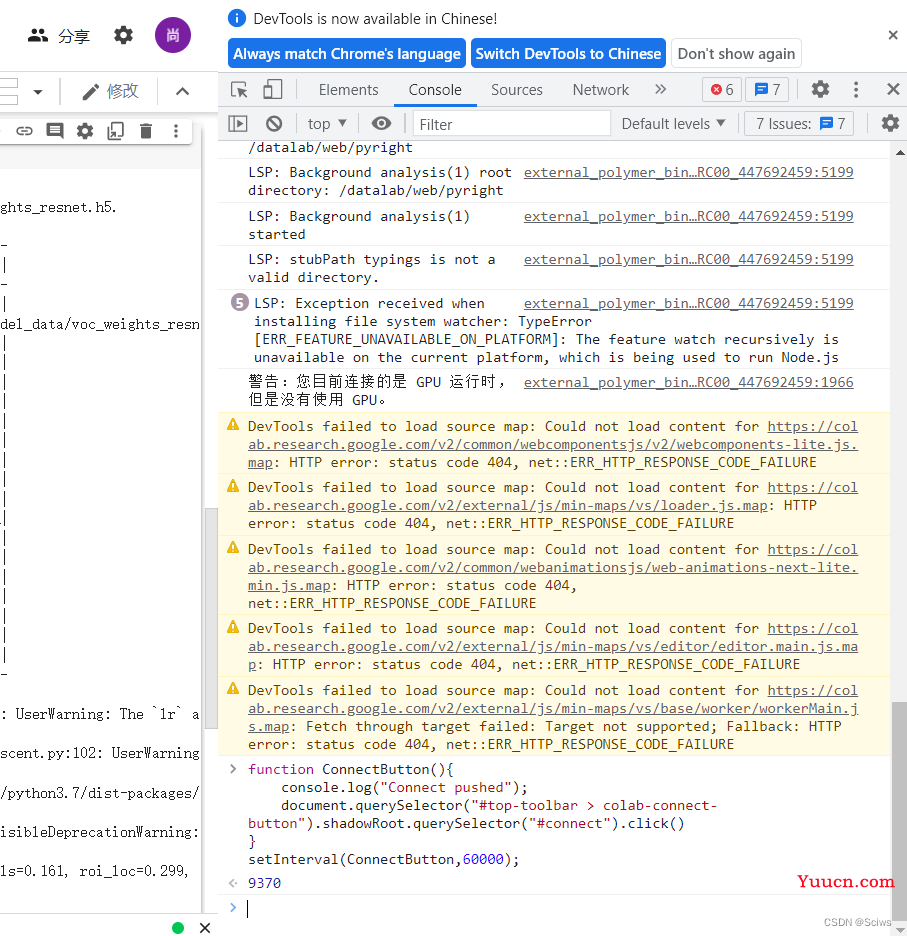Viewport: 907px width, 936px height.
Task: Click the 7 issues badge in tab bar
Action: pos(767,90)
